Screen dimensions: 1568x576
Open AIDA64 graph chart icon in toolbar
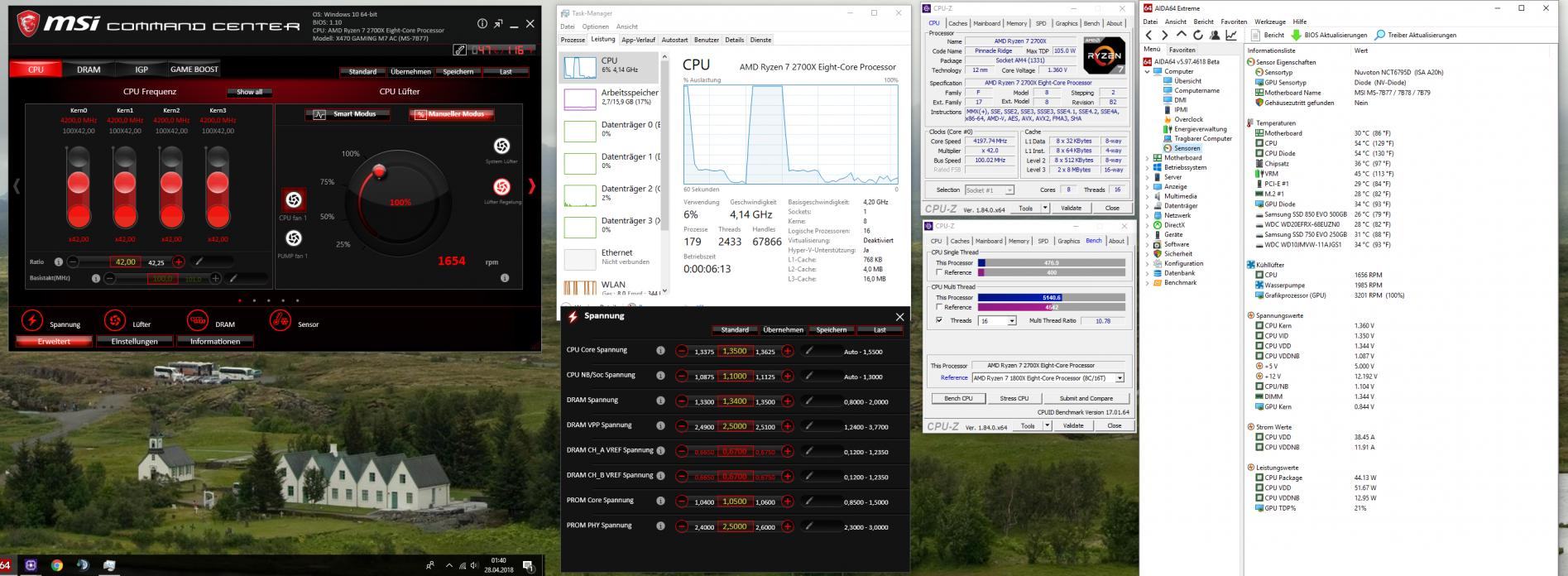(1231, 35)
